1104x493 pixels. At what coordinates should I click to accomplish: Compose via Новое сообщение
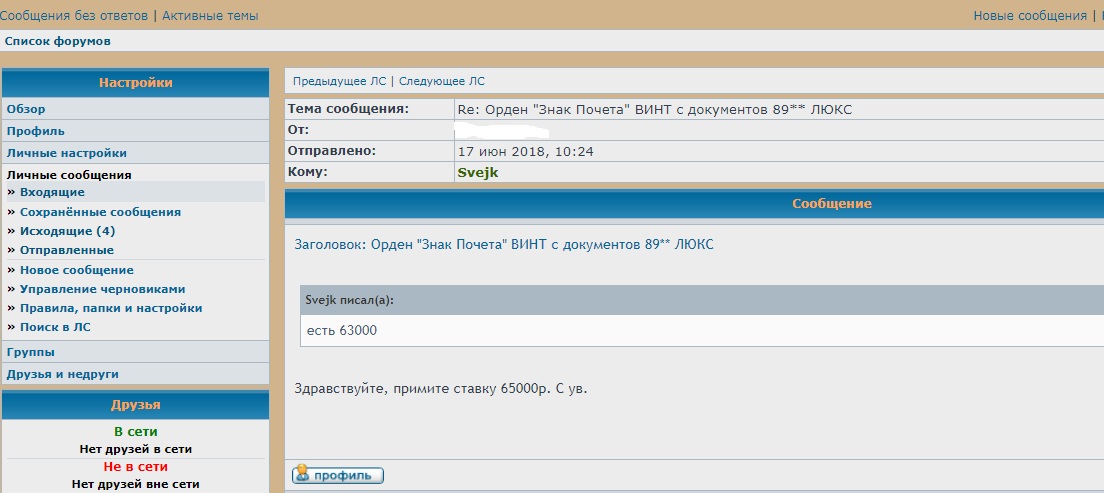coord(77,270)
